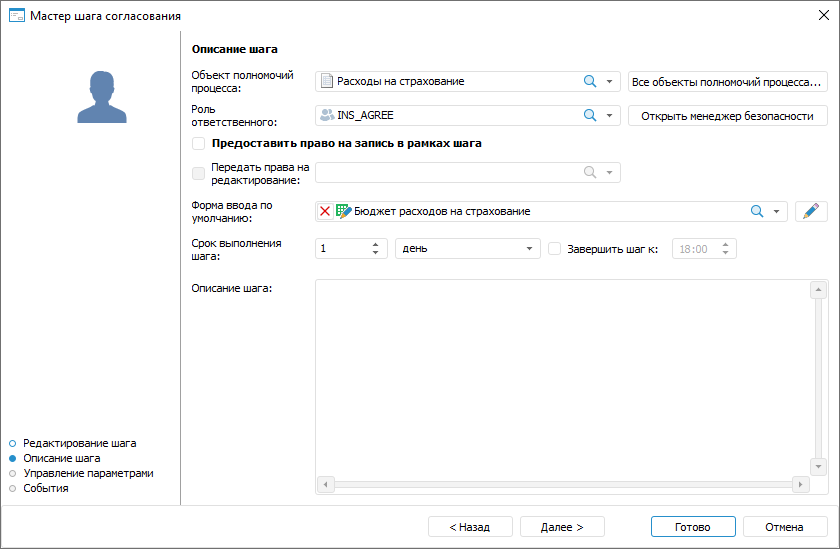The width and height of the screenshot is (840, 549).
Task: Click search icon in Объект полномочий процесса field
Action: click(x=590, y=81)
